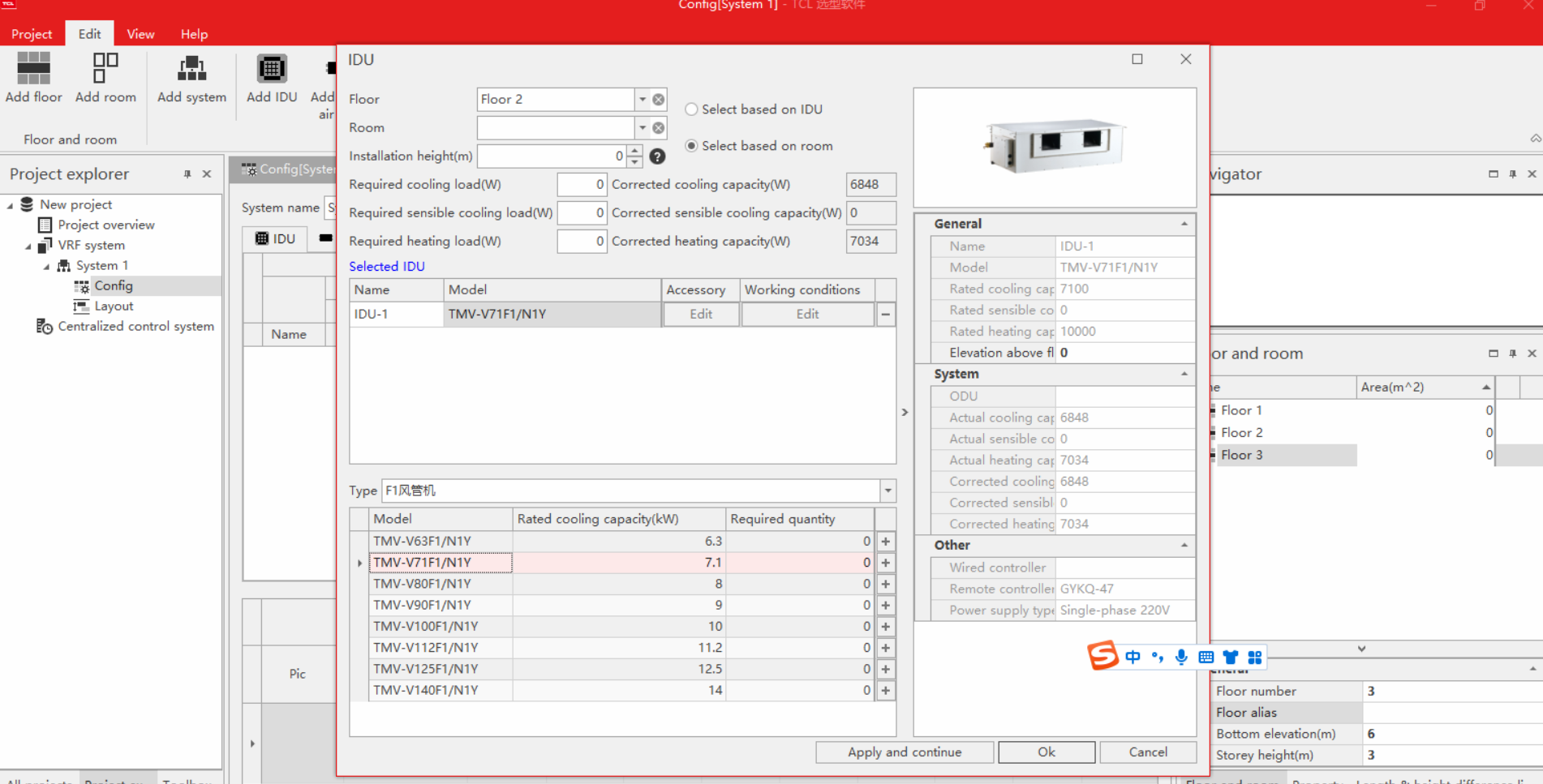Collapse the New project tree node
The image size is (1543, 784).
point(10,205)
